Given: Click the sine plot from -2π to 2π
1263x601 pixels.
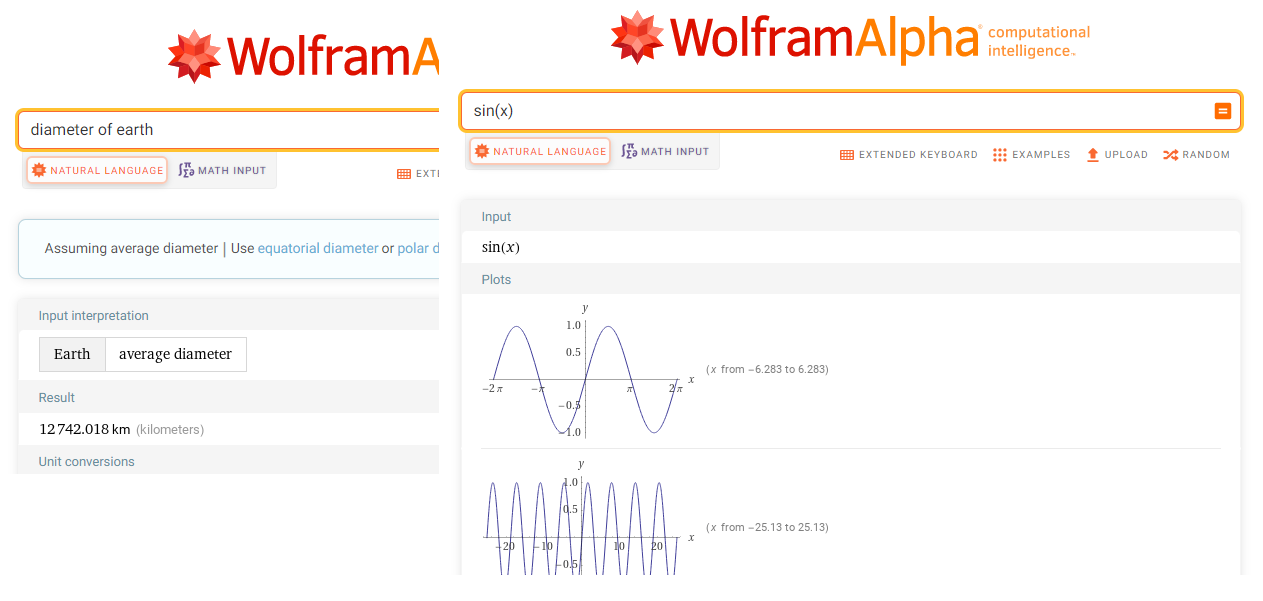Looking at the screenshot, I should coord(588,371).
